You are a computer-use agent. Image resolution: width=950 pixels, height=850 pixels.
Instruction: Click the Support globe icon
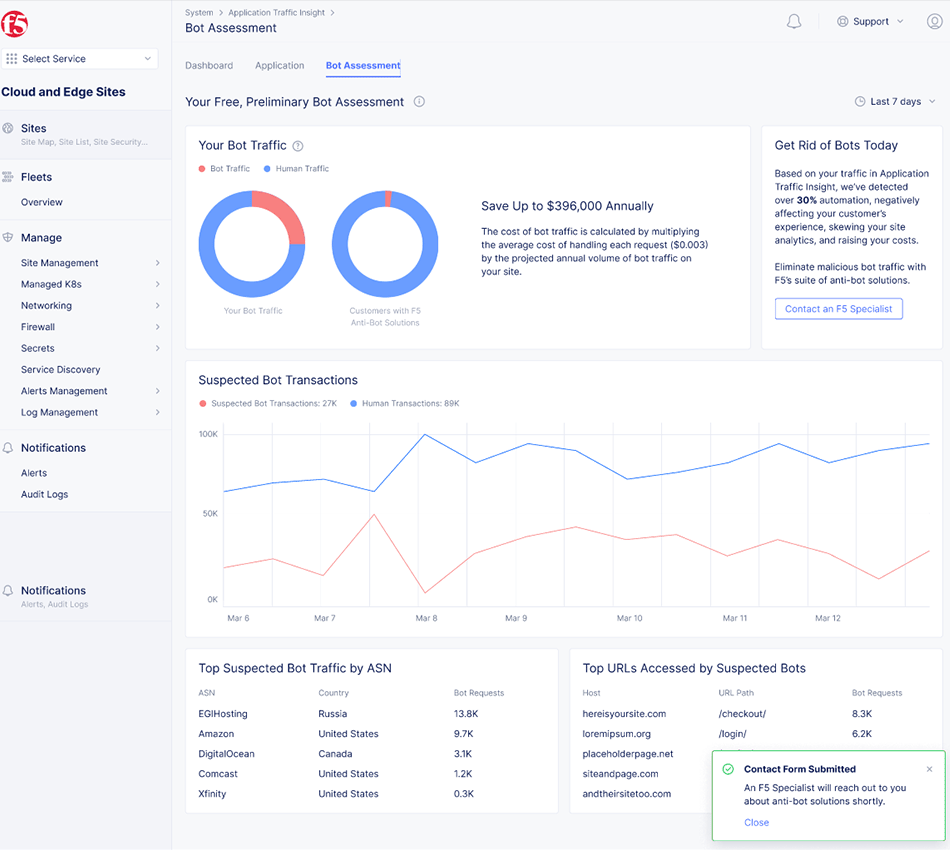[842, 22]
